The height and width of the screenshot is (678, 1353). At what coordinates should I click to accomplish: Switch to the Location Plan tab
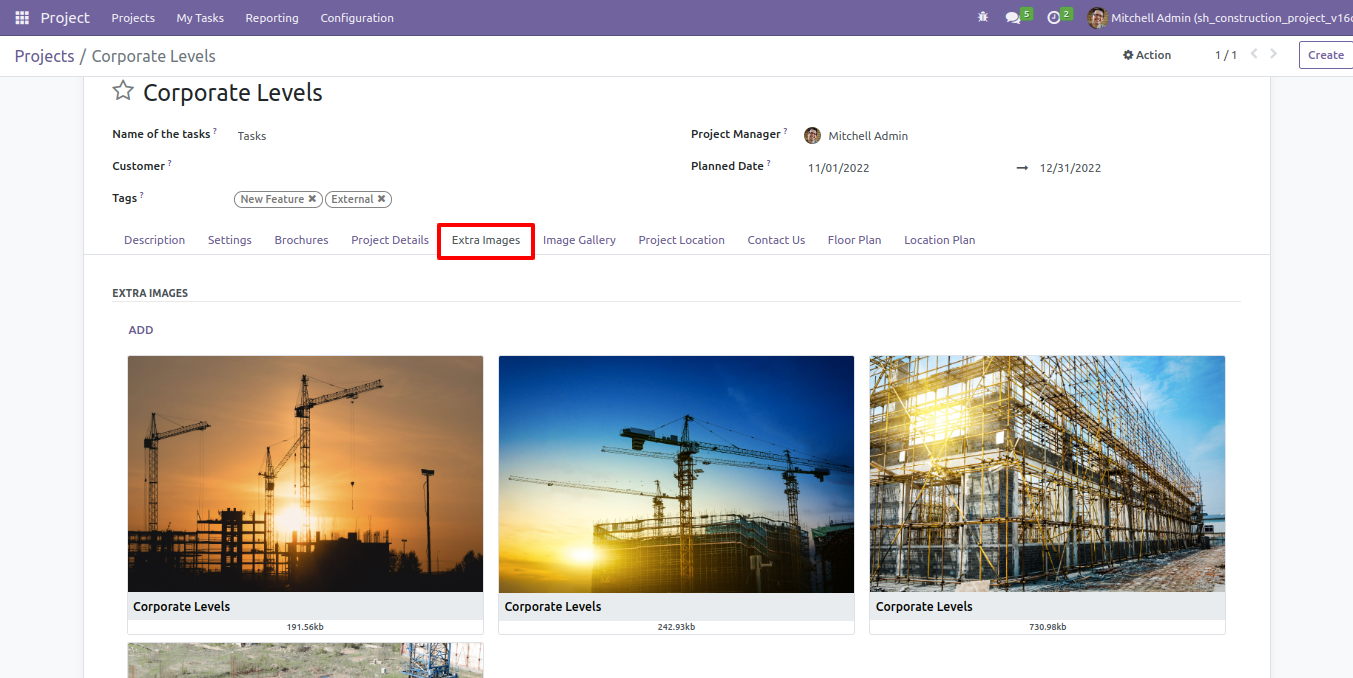(x=939, y=240)
